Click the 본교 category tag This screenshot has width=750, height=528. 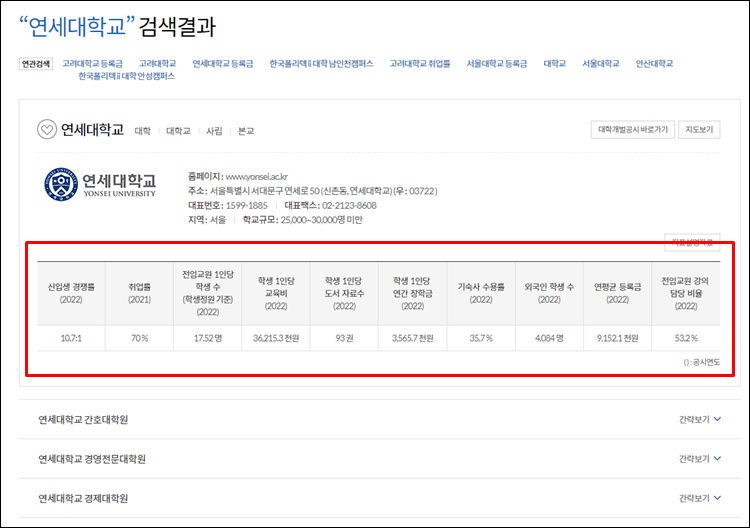coord(246,131)
